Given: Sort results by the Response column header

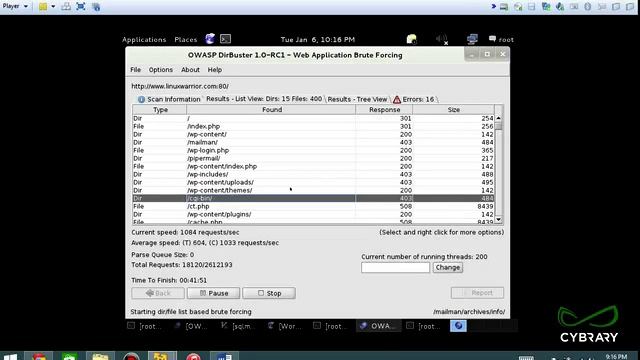Looking at the screenshot, I should tap(384, 110).
